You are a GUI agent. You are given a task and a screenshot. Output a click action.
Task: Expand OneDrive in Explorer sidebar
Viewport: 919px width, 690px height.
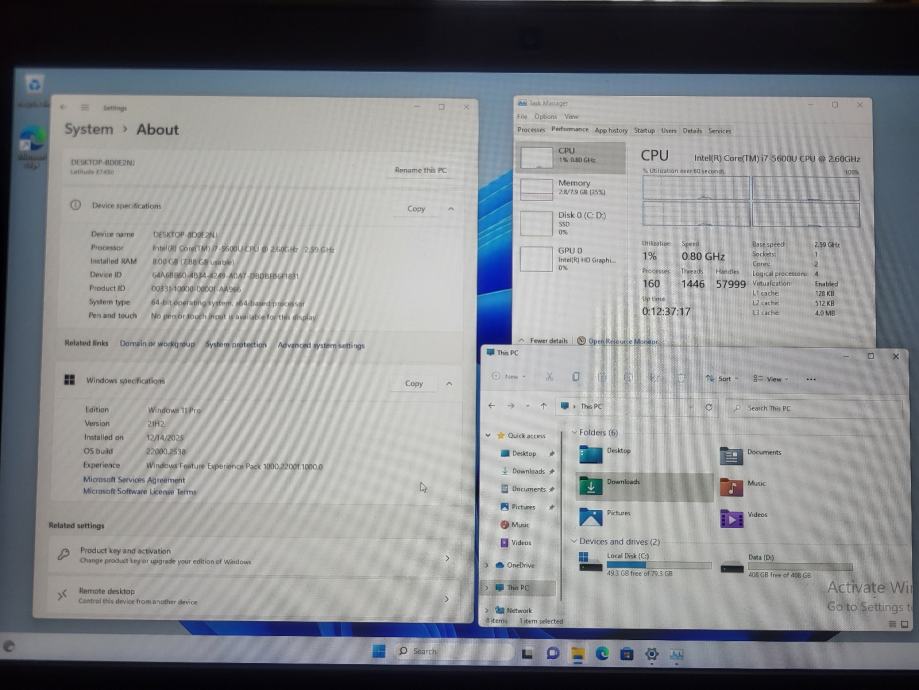(x=486, y=565)
